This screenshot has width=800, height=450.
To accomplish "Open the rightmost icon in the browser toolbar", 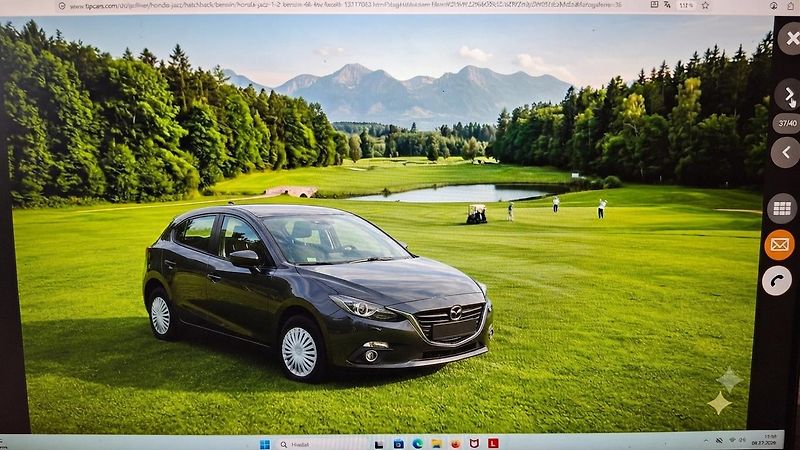I will tap(791, 5).
